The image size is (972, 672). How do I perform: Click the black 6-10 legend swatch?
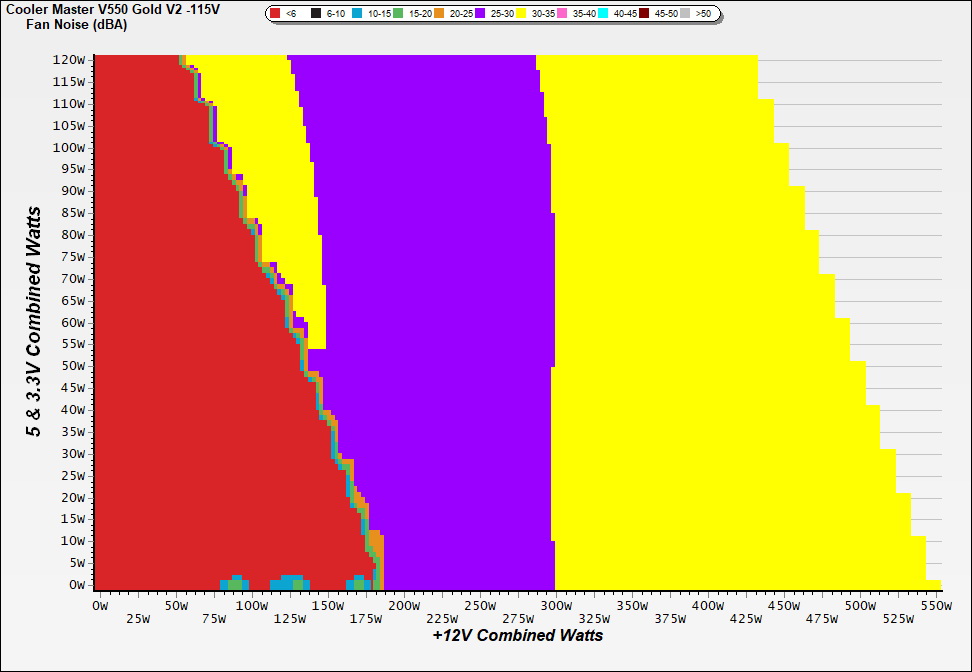pyautogui.click(x=317, y=14)
